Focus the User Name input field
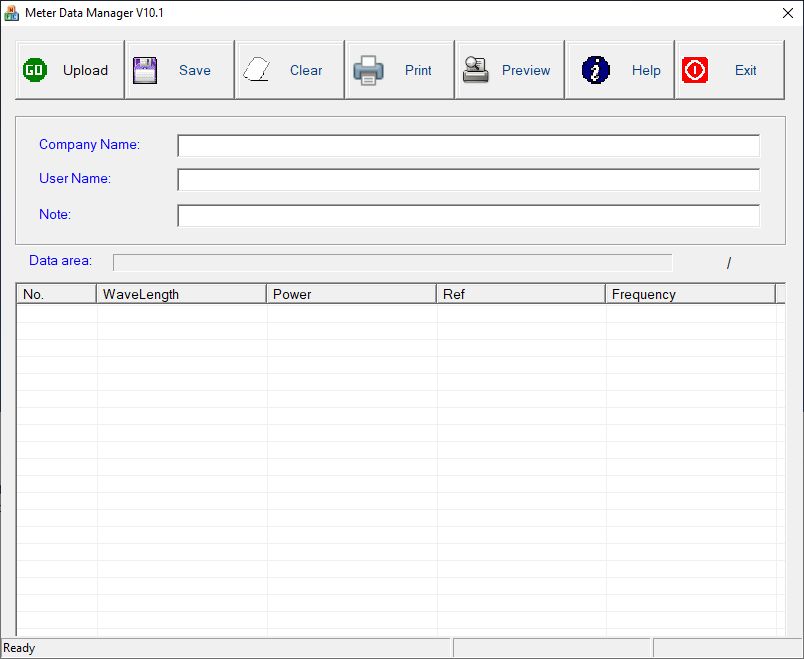The image size is (804, 659). click(468, 180)
